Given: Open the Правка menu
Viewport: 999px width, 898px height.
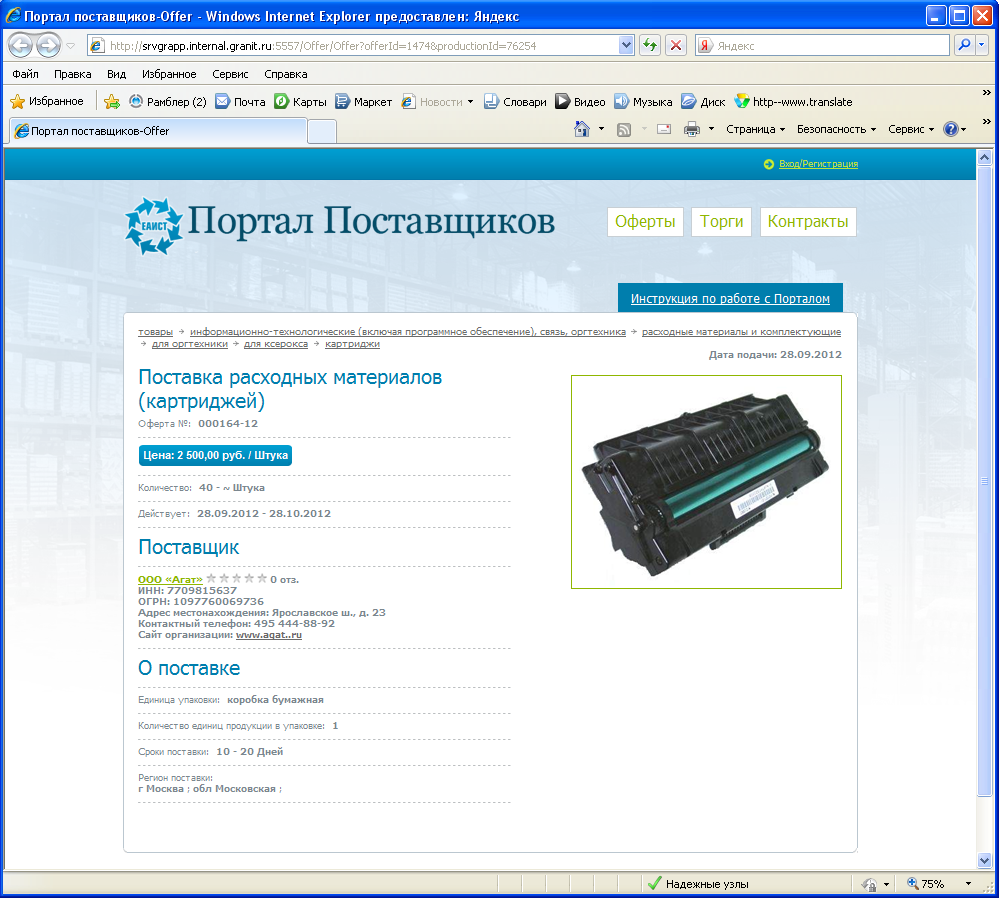Looking at the screenshot, I should click(x=73, y=74).
